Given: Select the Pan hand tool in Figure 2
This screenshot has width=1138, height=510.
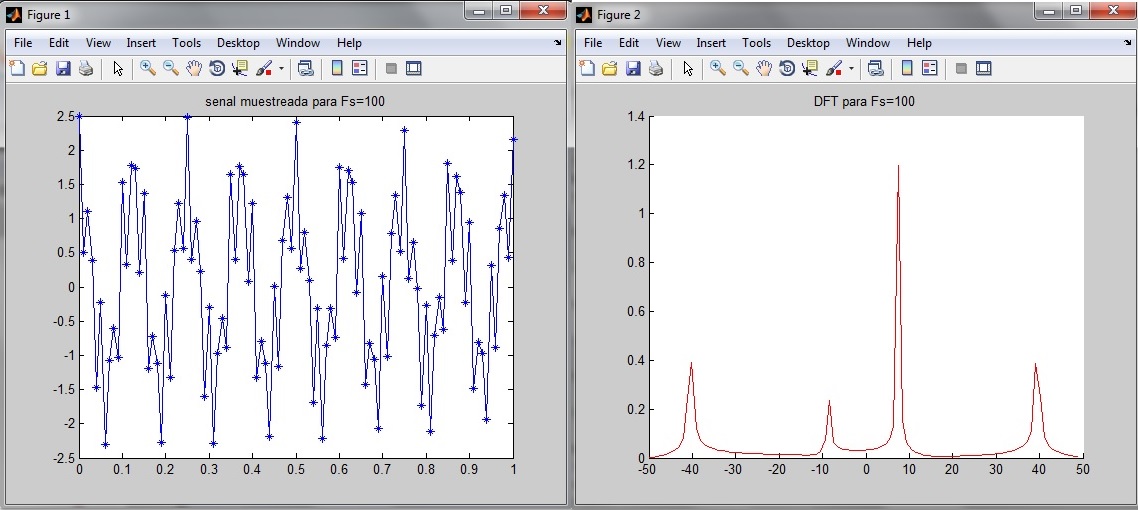Looking at the screenshot, I should coord(764,69).
